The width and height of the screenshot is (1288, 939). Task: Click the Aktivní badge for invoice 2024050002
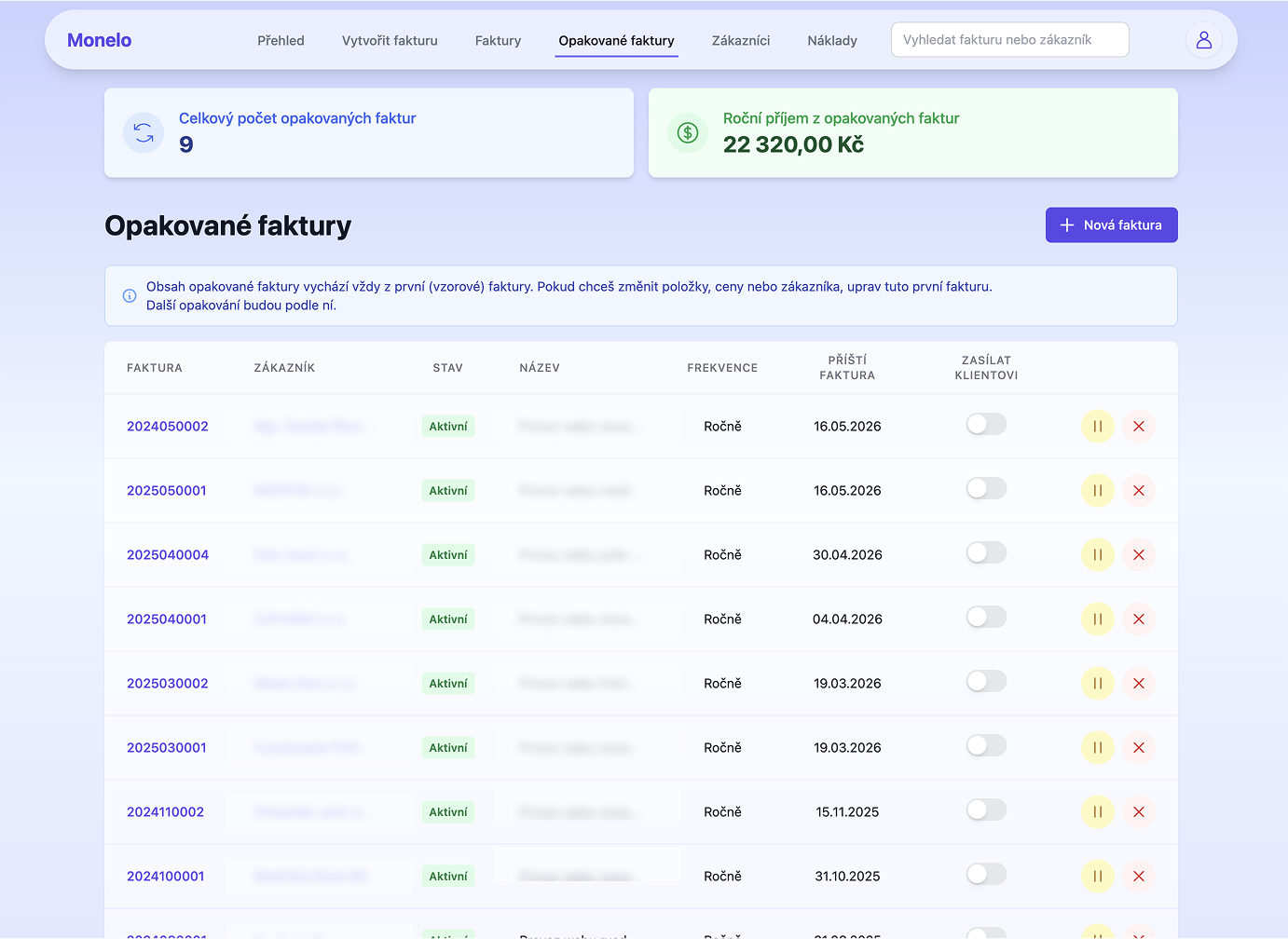[x=448, y=427]
